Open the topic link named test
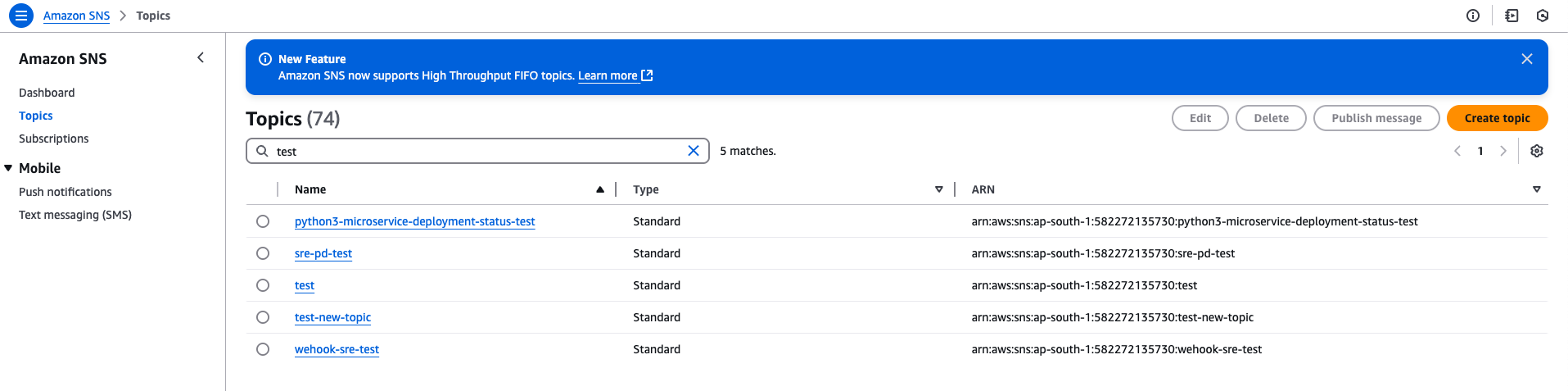1568x391 pixels. [305, 285]
